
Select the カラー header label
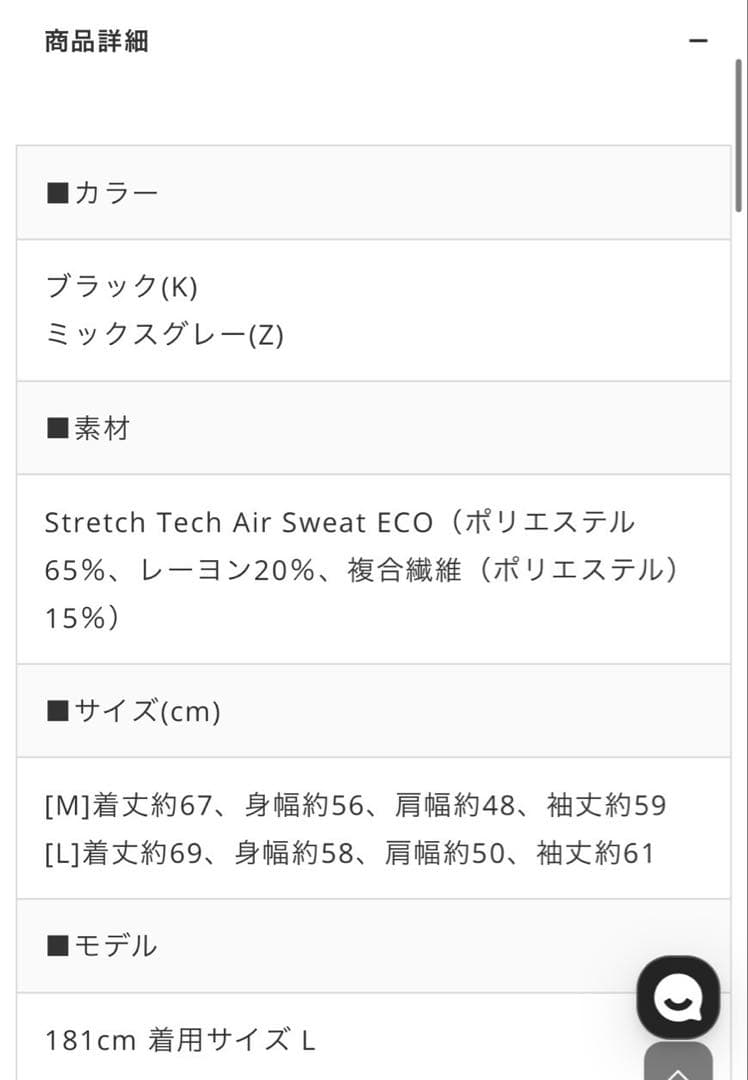(116, 192)
